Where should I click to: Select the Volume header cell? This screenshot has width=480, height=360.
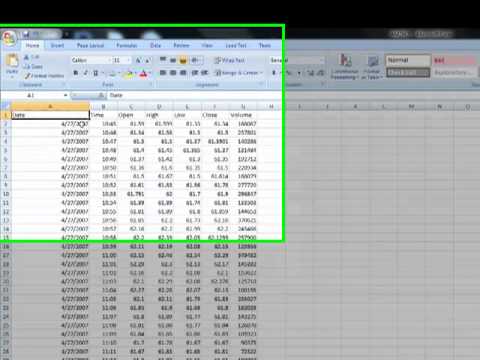click(243, 115)
